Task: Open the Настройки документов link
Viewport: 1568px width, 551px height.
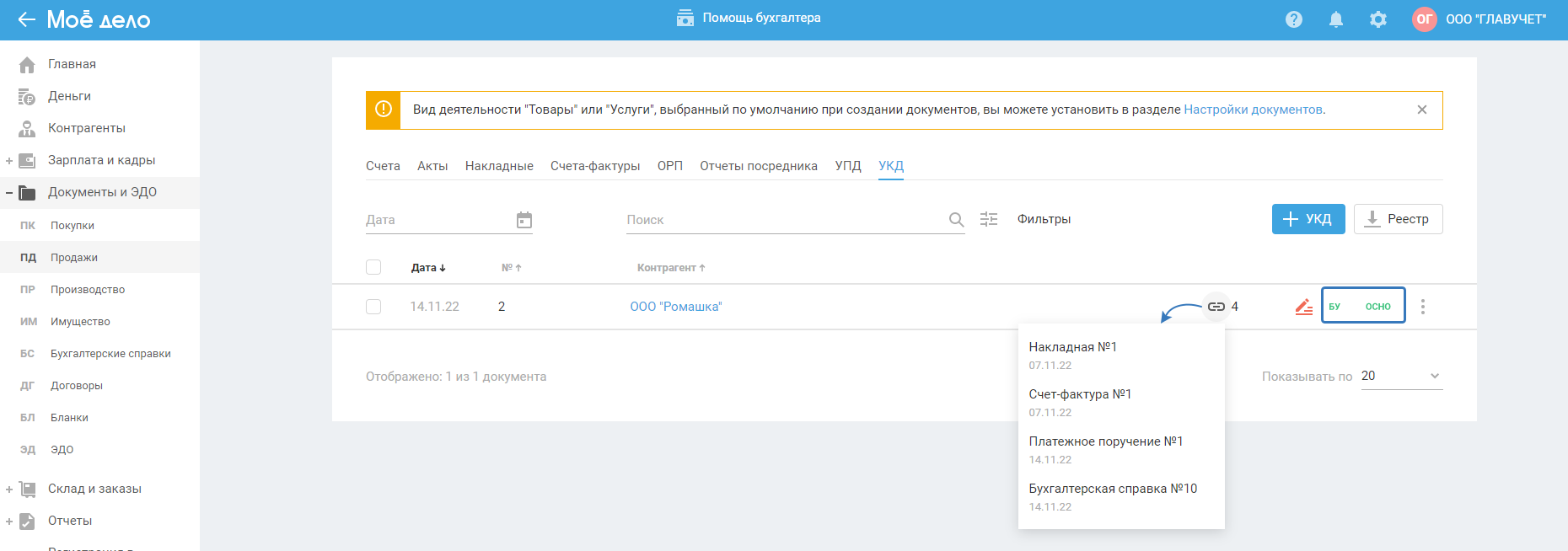Action: 1252,110
